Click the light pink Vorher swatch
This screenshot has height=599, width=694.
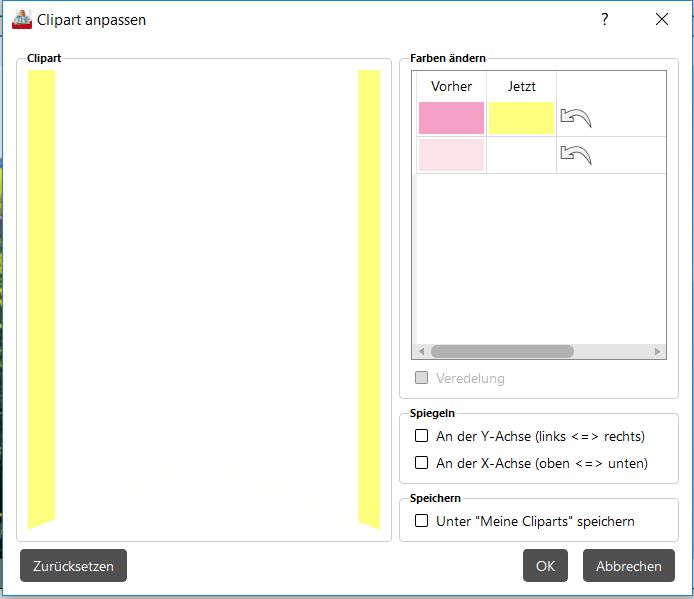click(x=451, y=155)
